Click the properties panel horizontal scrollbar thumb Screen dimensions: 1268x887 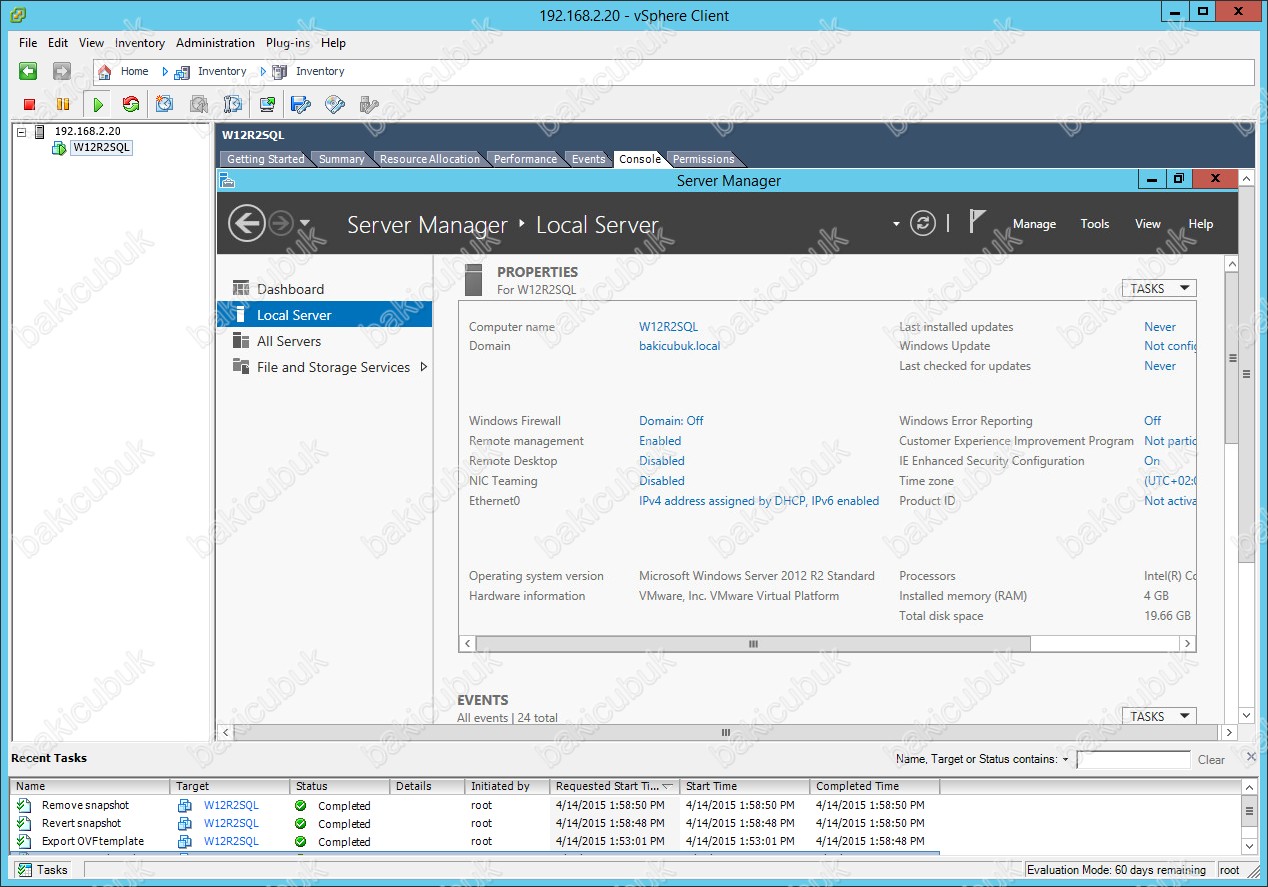point(753,644)
